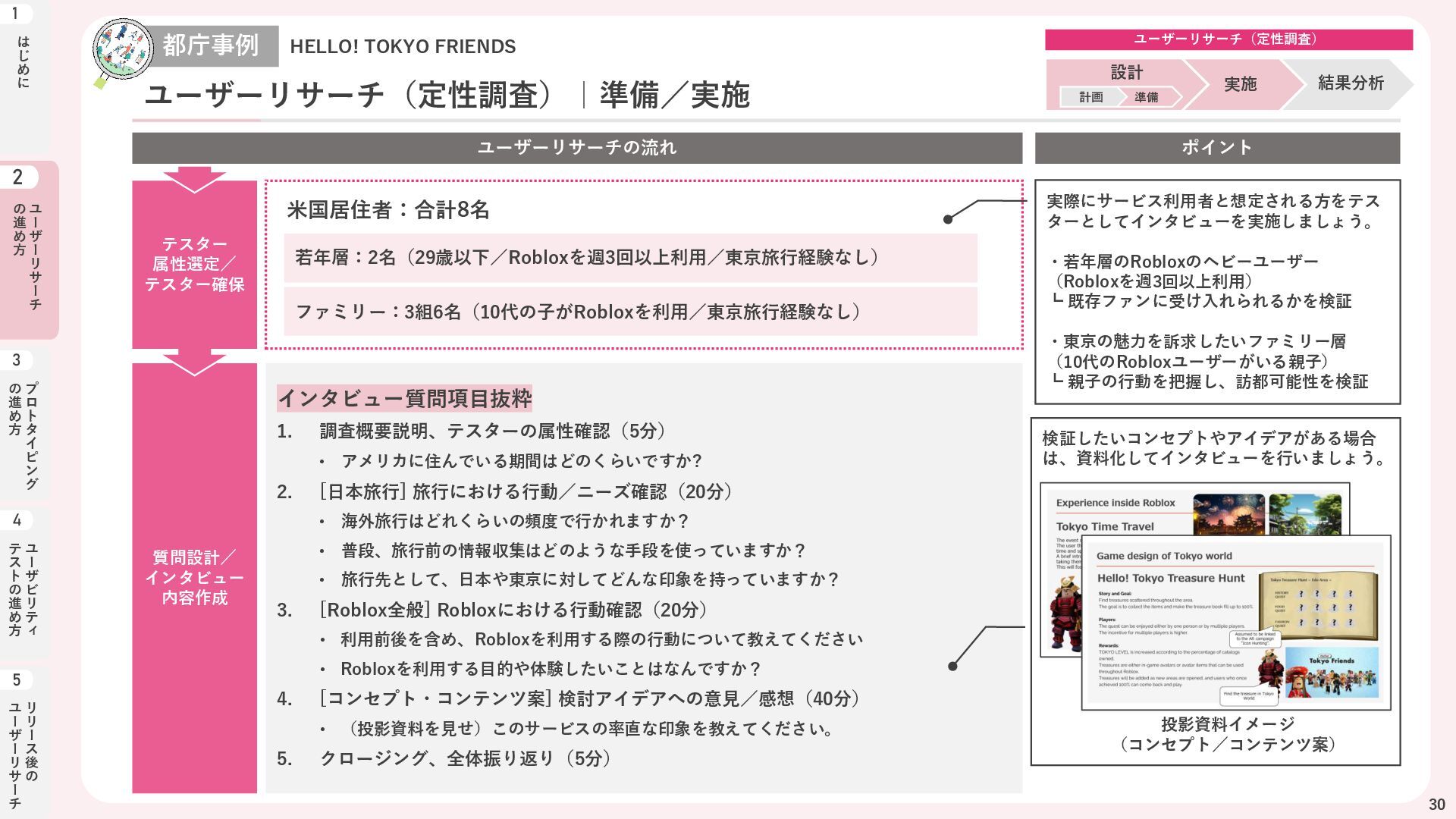The width and height of the screenshot is (1456, 819).
Task: Click the インタビュー質問項目抜粋 heading
Action: pyautogui.click(x=404, y=398)
